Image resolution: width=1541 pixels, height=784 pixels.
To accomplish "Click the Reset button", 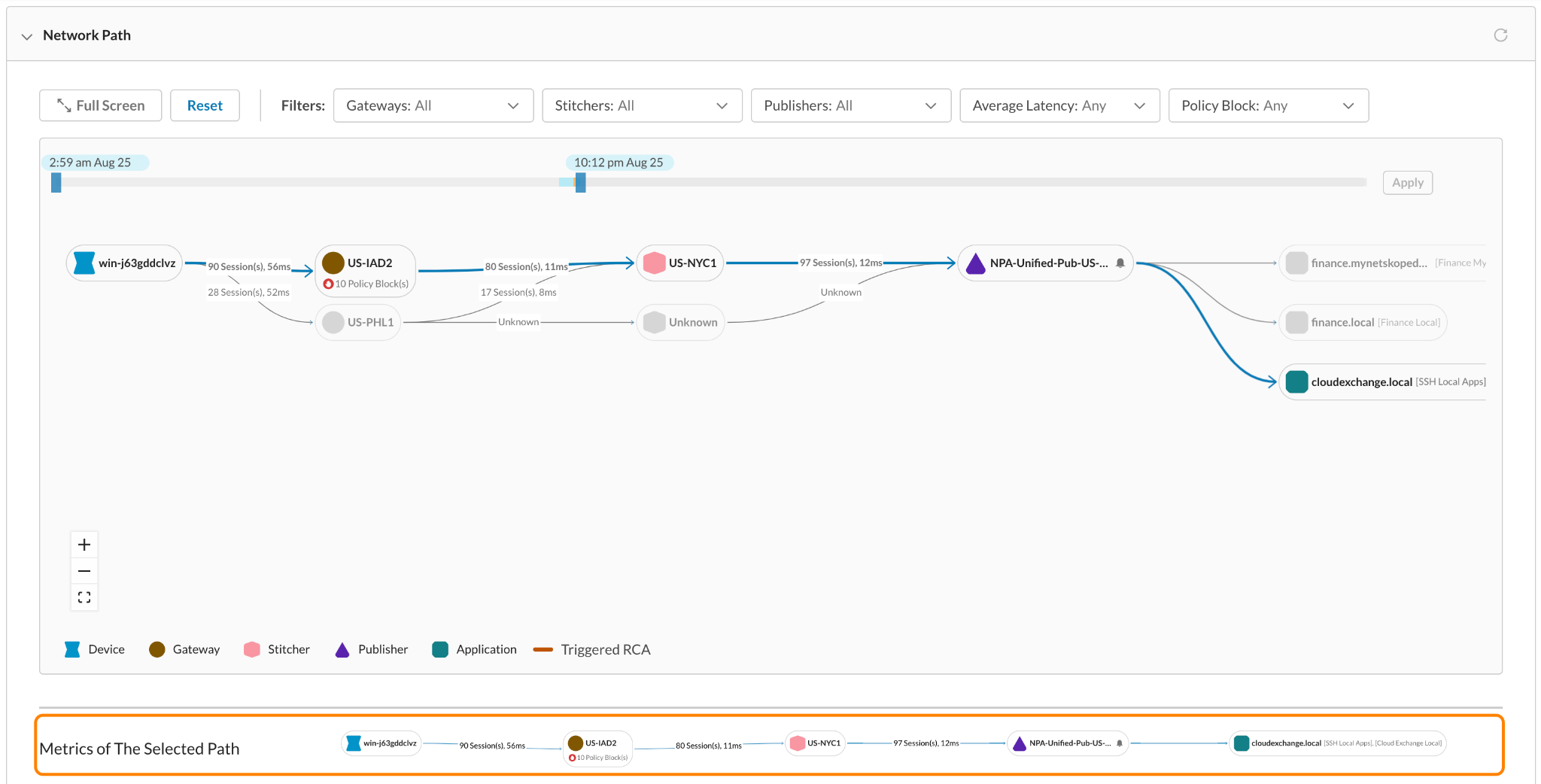I will pos(205,105).
